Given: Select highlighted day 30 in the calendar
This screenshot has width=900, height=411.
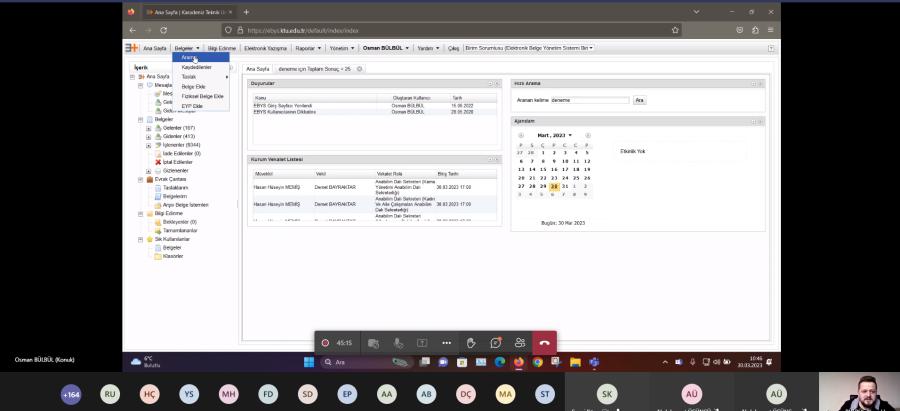Looking at the screenshot, I should 554,187.
